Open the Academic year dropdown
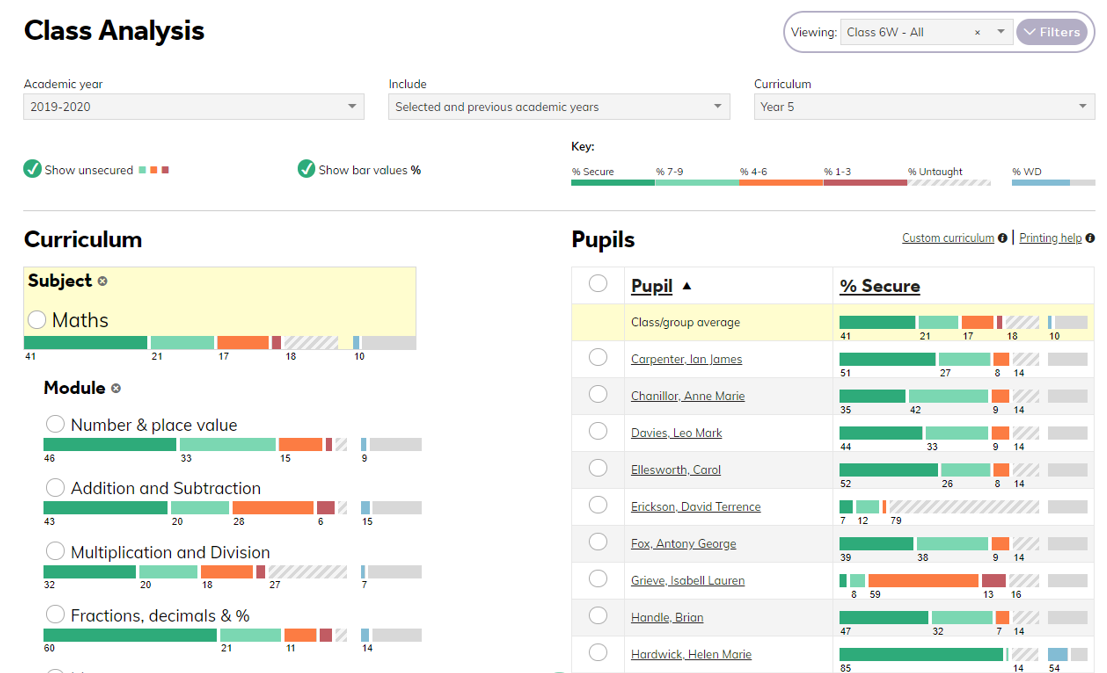Viewport: 1107px width, 673px height. [193, 107]
